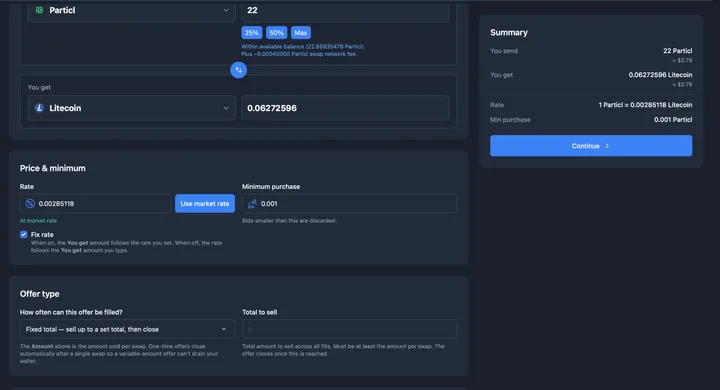The image size is (720, 390).
Task: Click the Fix rate label text
Action: 42,234
